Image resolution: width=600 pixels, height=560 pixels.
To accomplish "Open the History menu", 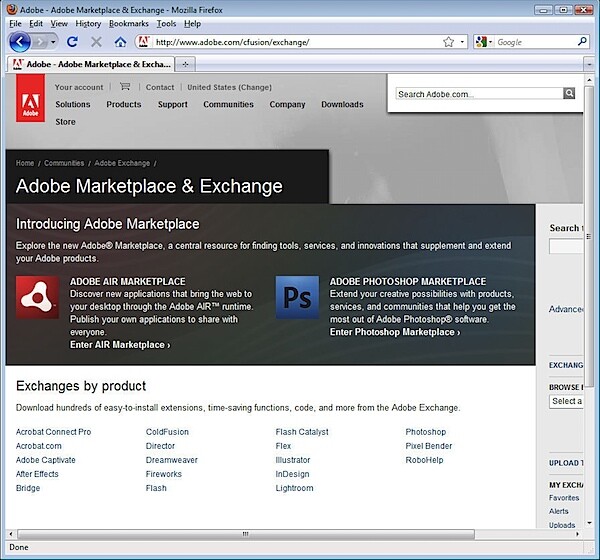I will (88, 24).
